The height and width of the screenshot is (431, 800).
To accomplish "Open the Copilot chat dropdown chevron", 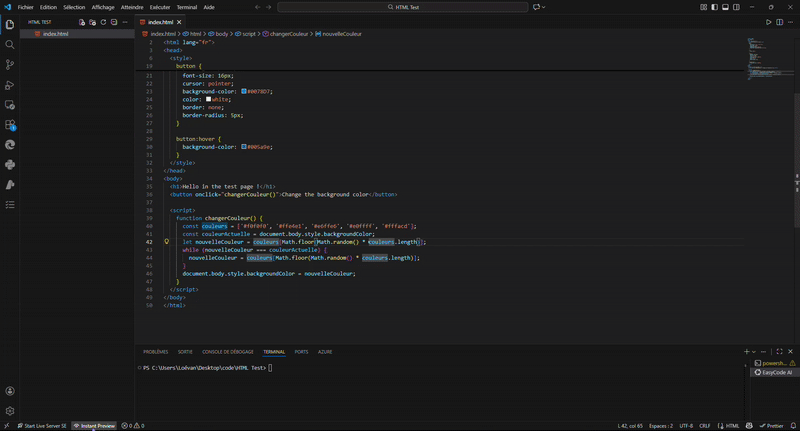I will pos(543,7).
